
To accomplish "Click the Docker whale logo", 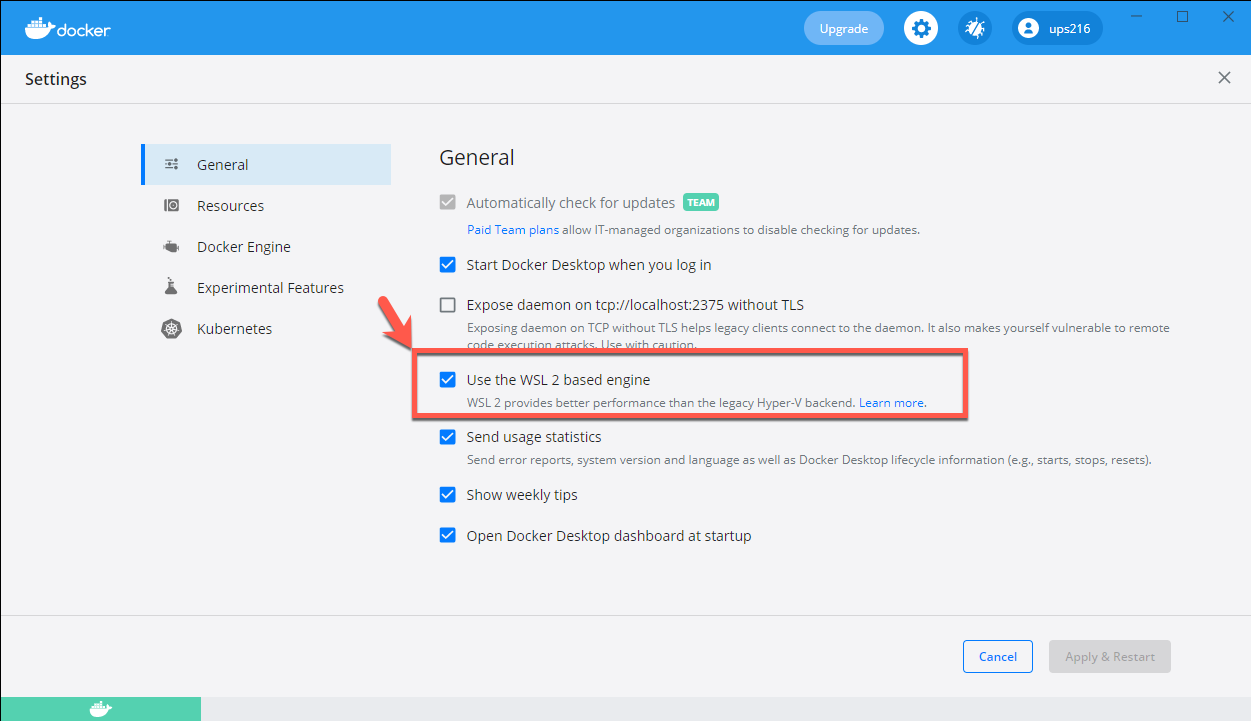I will pos(40,27).
